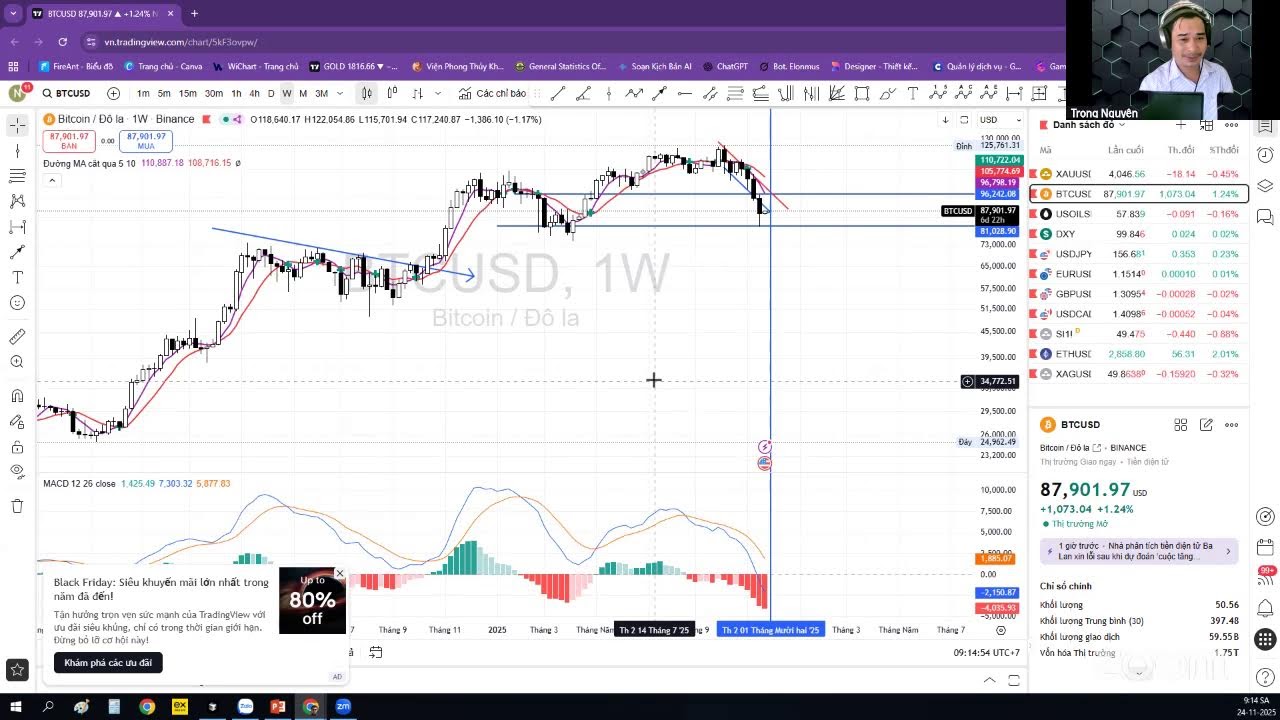Click the watchlist add symbol plus
The image size is (1280, 720).
(1181, 125)
